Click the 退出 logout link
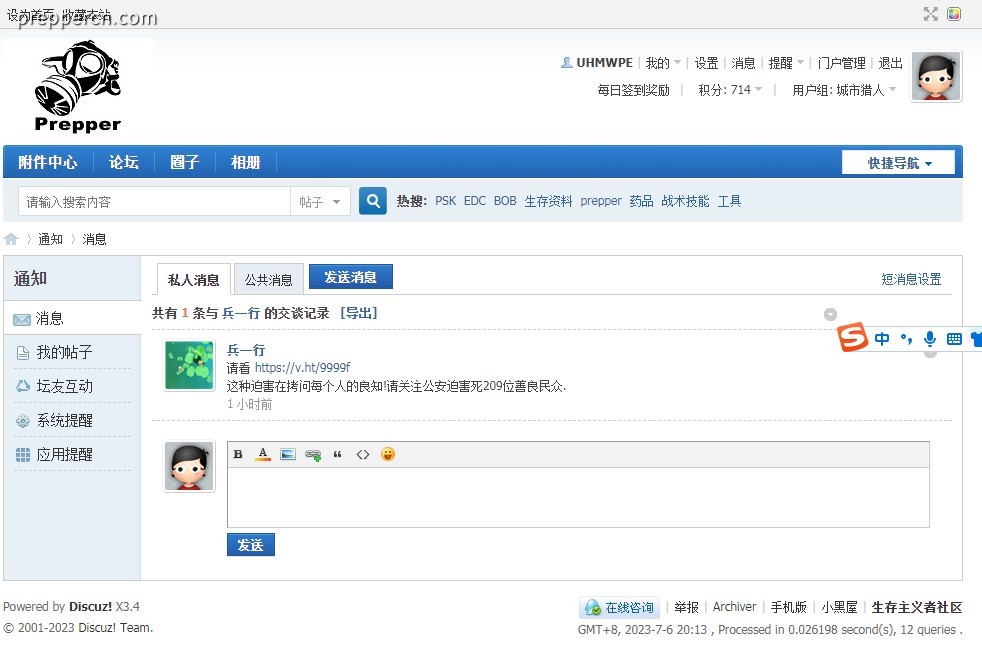 (x=890, y=63)
